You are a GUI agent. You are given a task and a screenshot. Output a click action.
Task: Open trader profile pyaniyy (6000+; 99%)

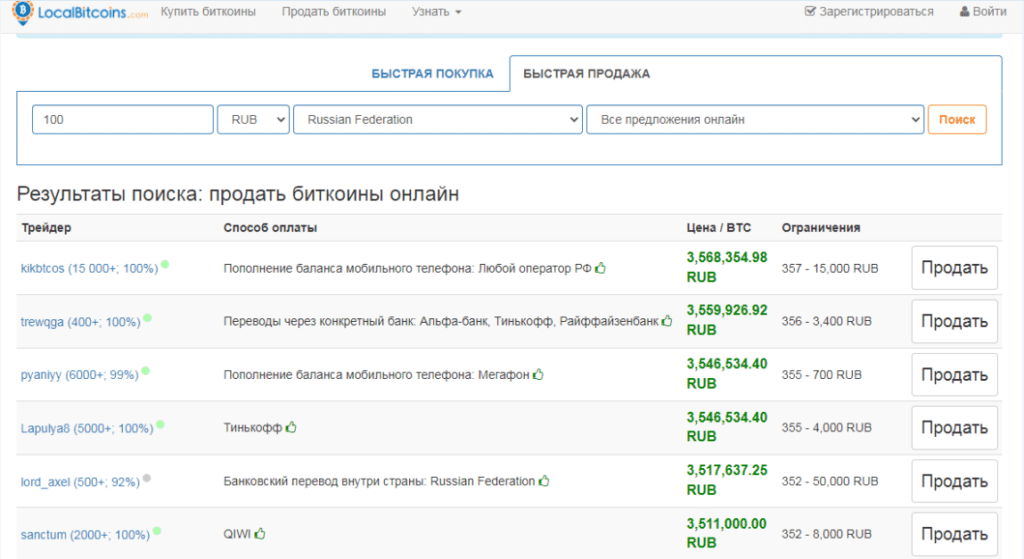pos(80,375)
